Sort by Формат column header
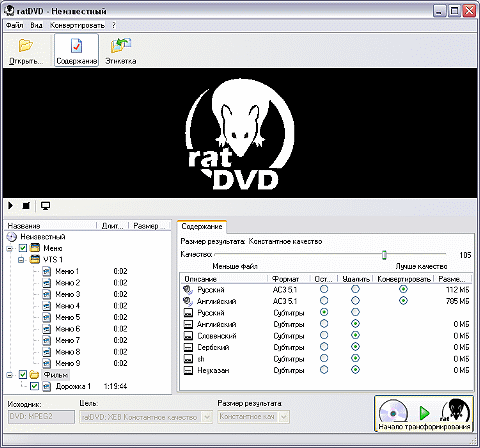The width and height of the screenshot is (480, 448). [289, 279]
